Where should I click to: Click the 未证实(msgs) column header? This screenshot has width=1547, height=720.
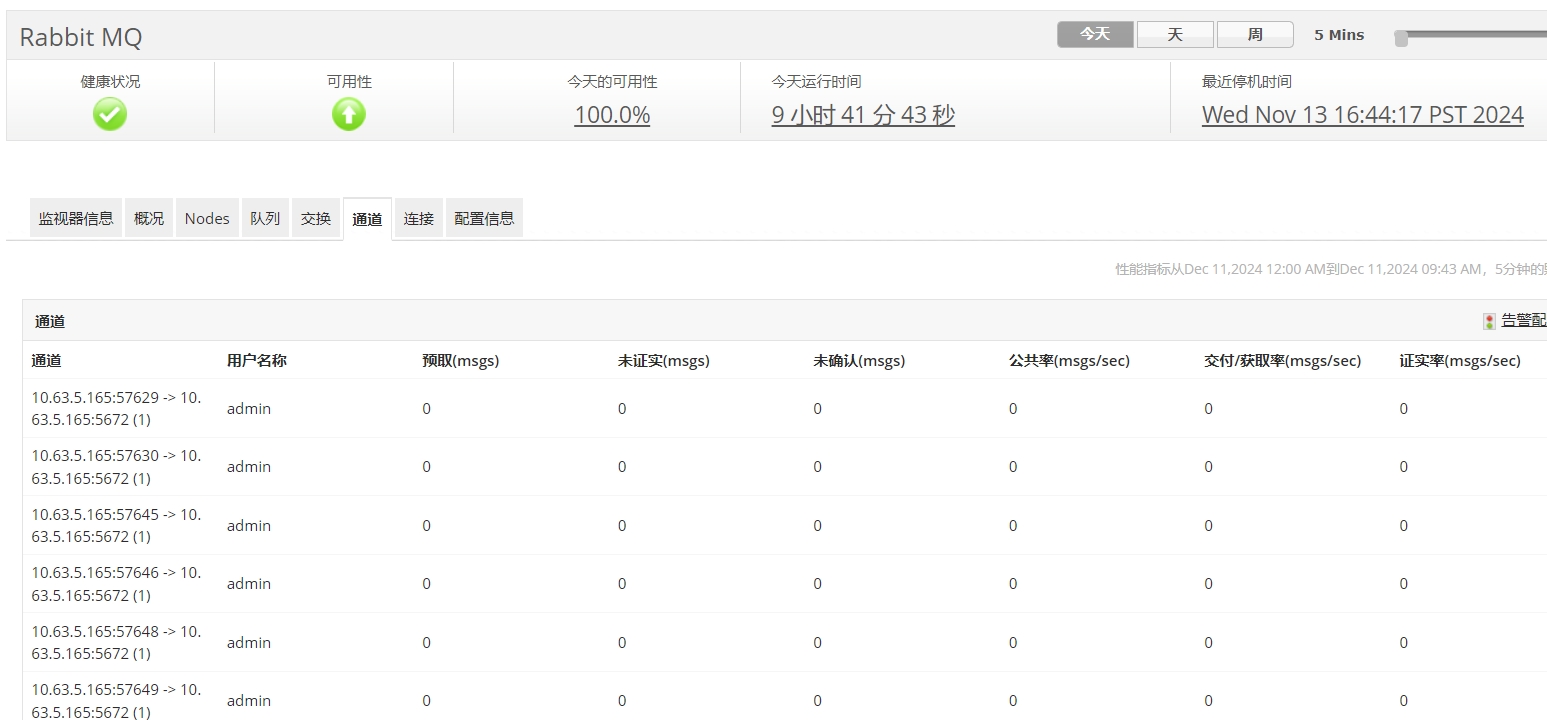pyautogui.click(x=664, y=361)
